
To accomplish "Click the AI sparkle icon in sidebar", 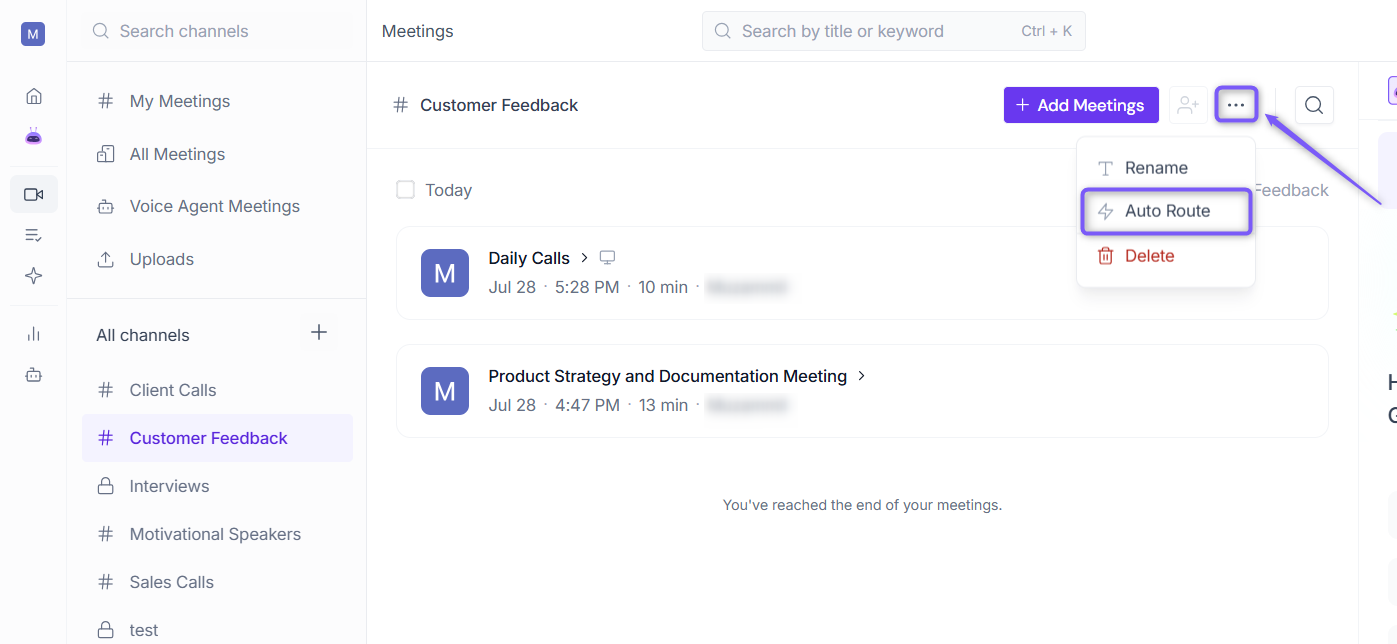I will (x=34, y=276).
